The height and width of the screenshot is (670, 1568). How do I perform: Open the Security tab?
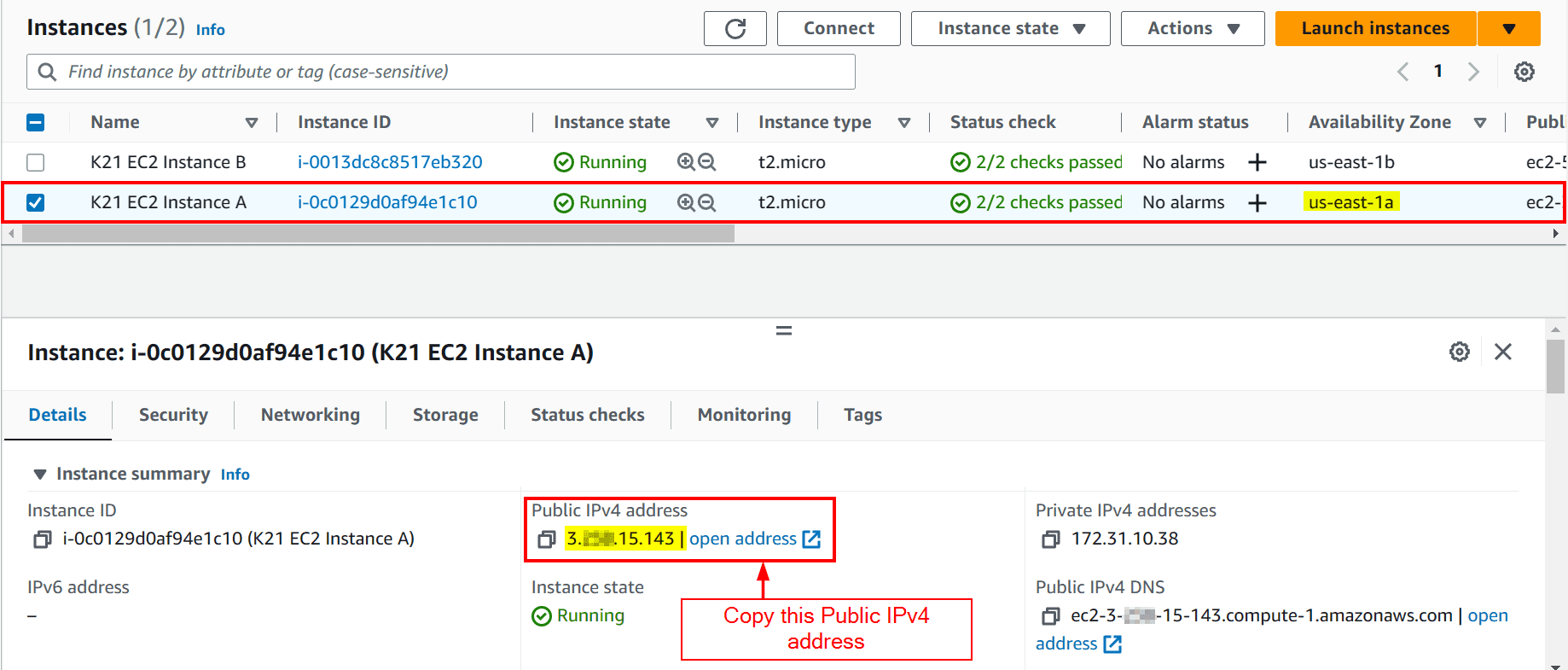(x=173, y=415)
